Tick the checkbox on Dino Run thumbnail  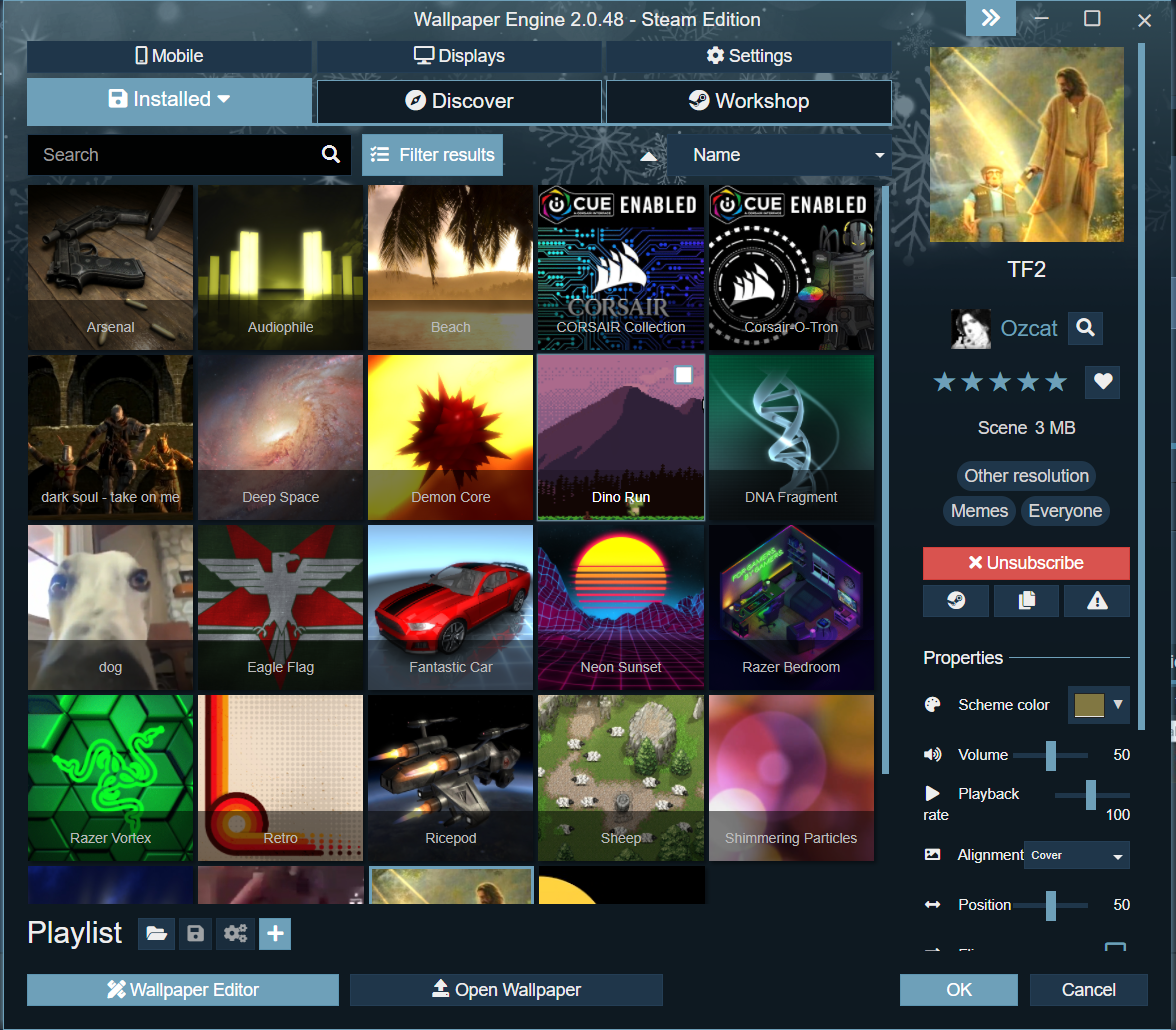pos(683,374)
